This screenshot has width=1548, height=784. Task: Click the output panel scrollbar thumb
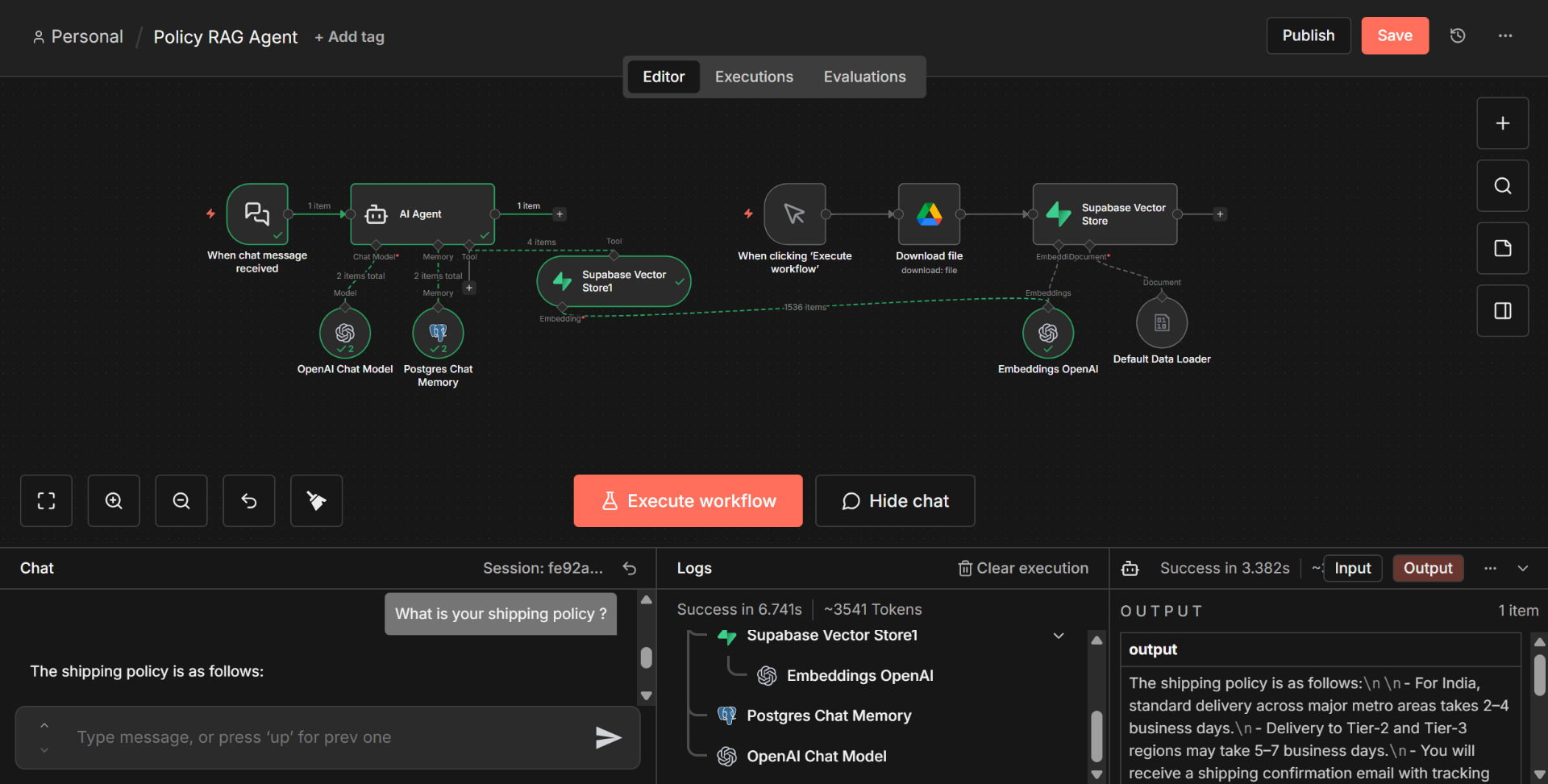click(1539, 674)
